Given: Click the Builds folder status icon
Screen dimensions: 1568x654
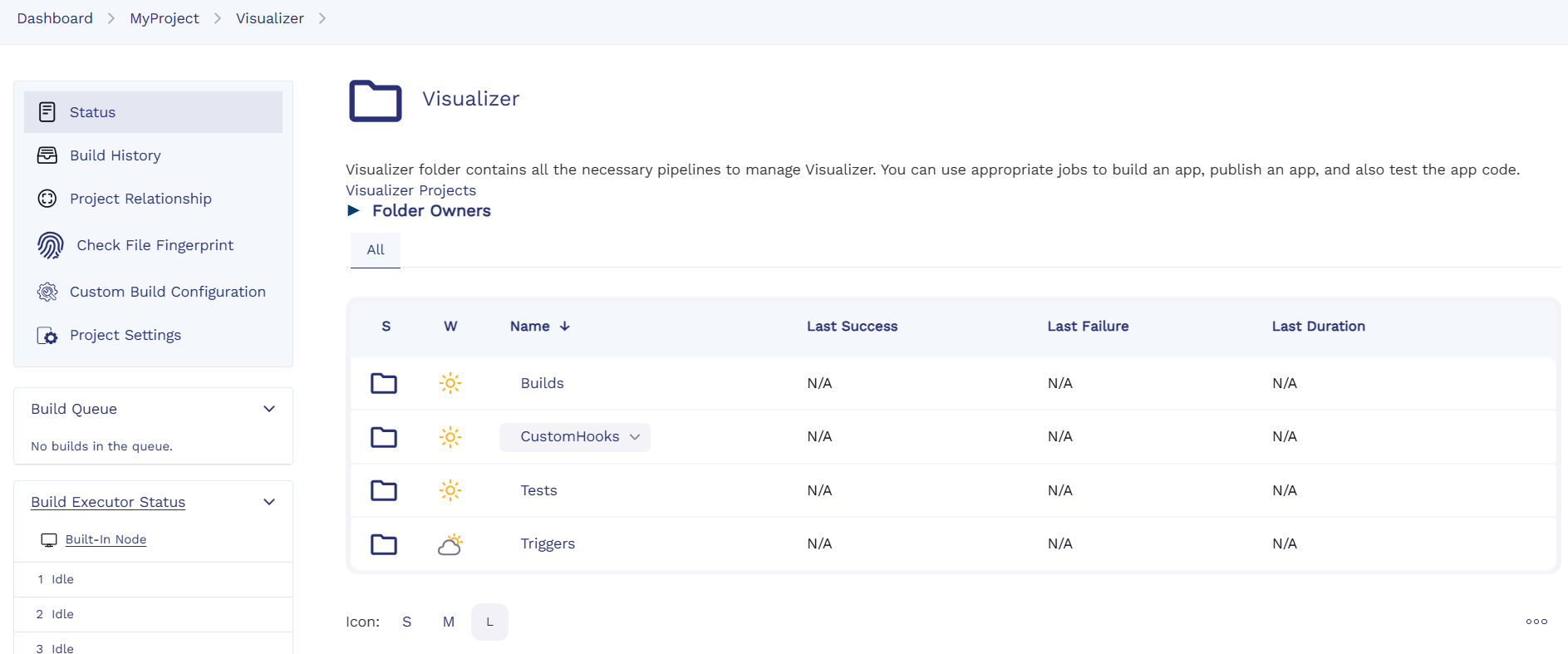Looking at the screenshot, I should (x=383, y=383).
